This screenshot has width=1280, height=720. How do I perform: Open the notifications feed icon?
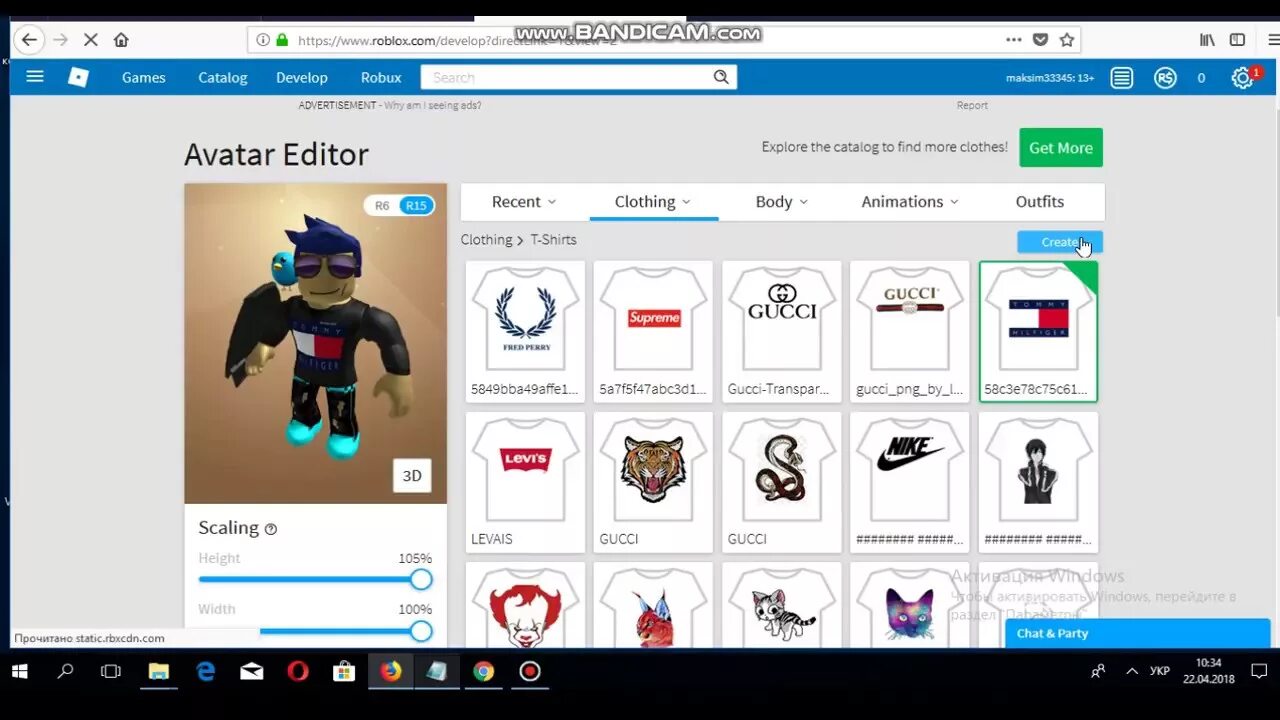click(1122, 78)
